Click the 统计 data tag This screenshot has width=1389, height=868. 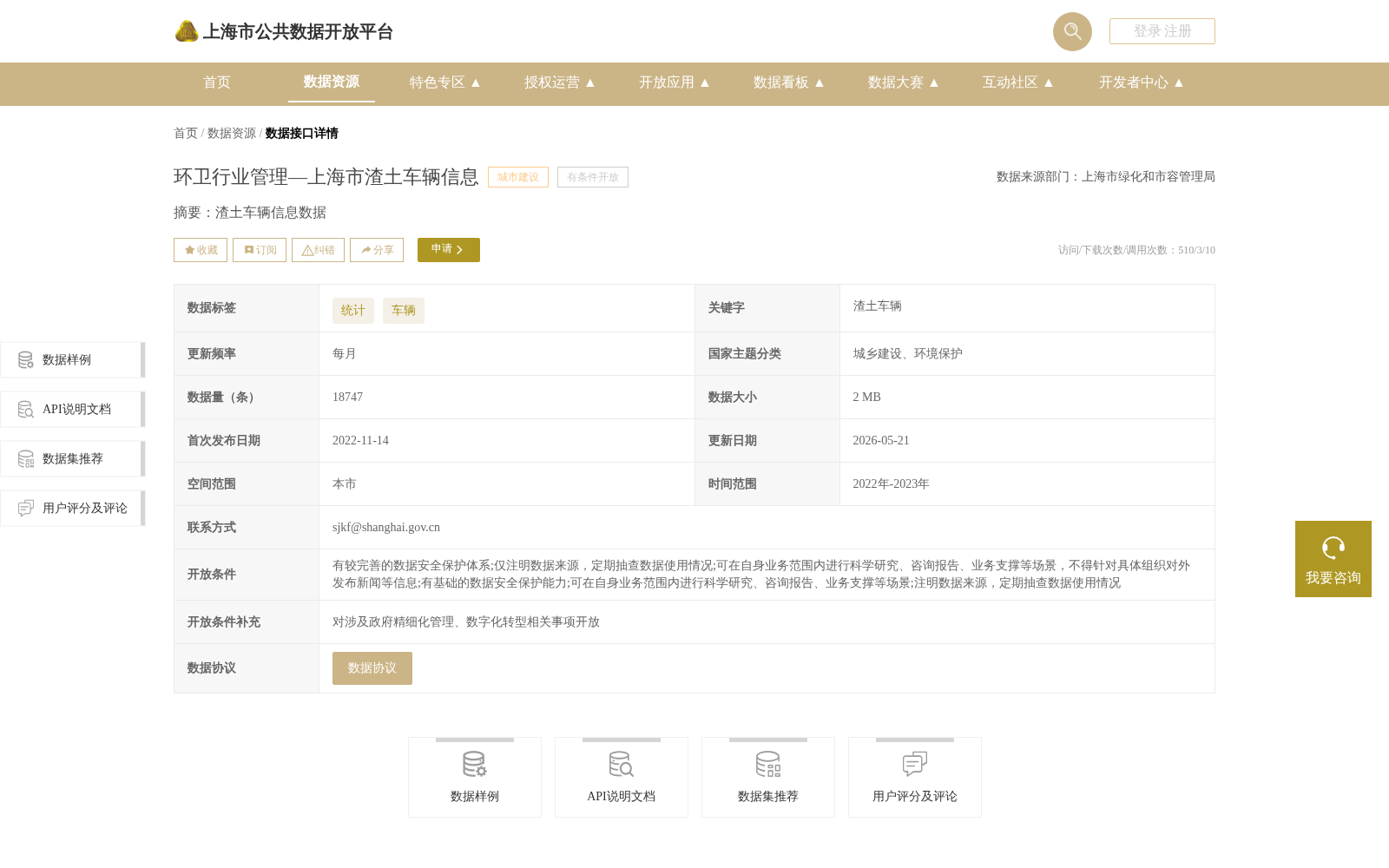(x=353, y=311)
